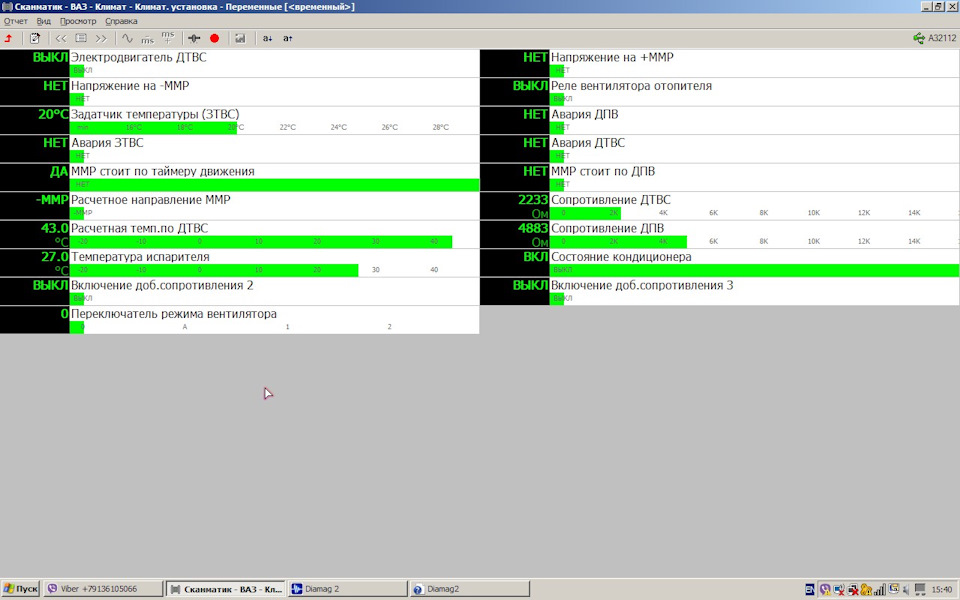The width and height of the screenshot is (960, 600).
Task: Switch to Viber +79136105066 taskbar button
Action: pos(103,589)
